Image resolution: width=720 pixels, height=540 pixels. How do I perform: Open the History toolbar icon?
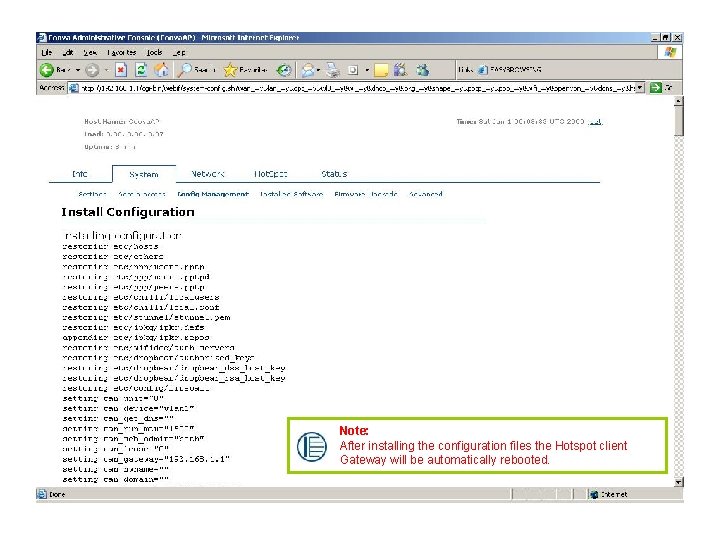[284, 70]
